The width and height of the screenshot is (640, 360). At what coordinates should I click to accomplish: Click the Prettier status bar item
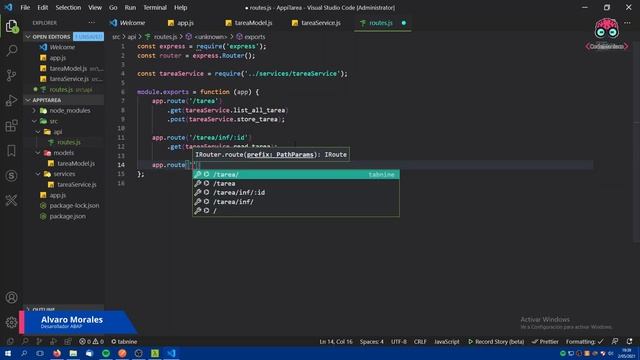coord(545,342)
